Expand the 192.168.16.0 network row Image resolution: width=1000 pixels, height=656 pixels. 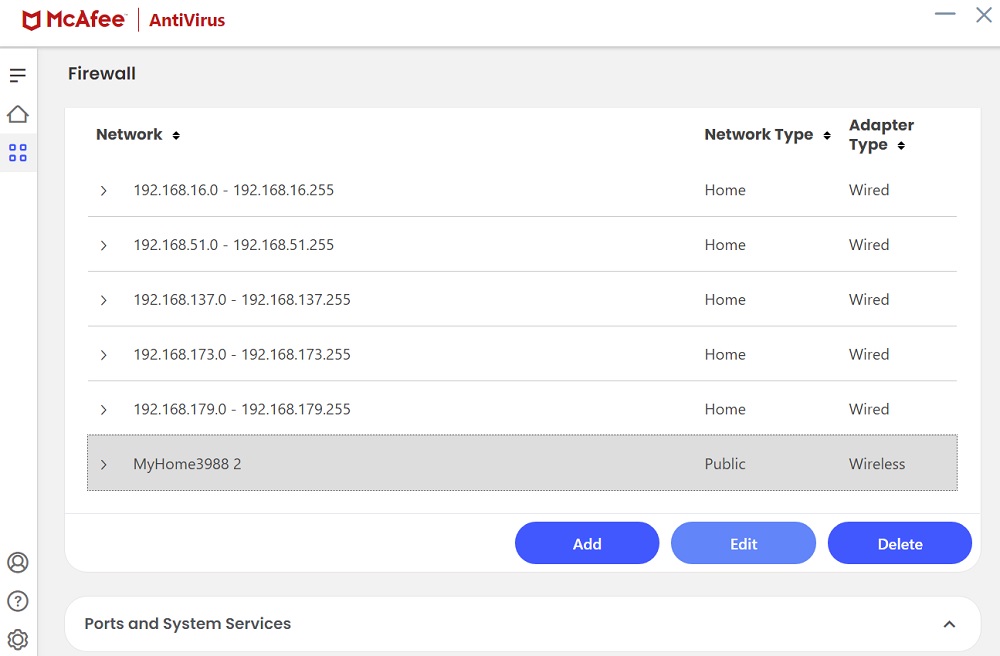click(x=103, y=190)
